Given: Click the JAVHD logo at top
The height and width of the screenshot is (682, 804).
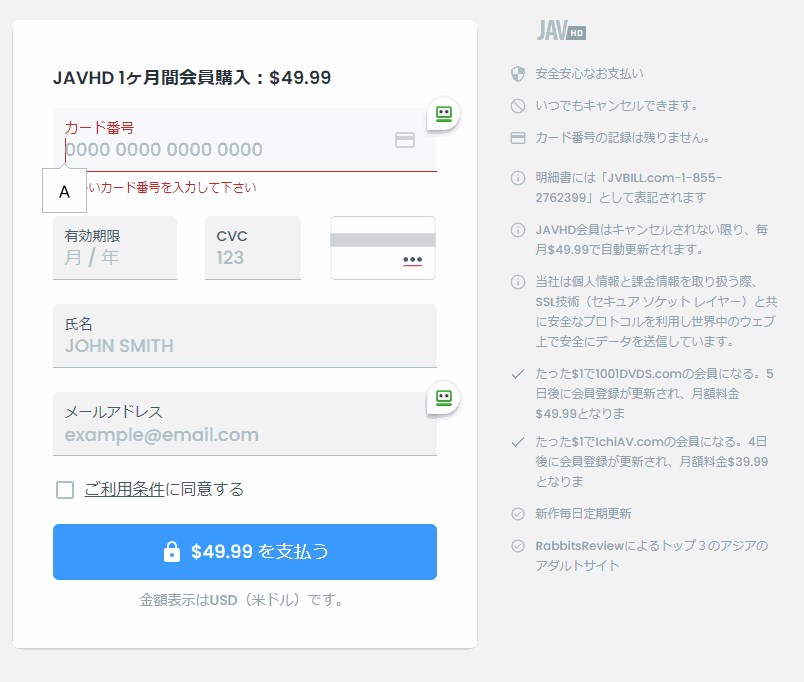Looking at the screenshot, I should click(560, 30).
